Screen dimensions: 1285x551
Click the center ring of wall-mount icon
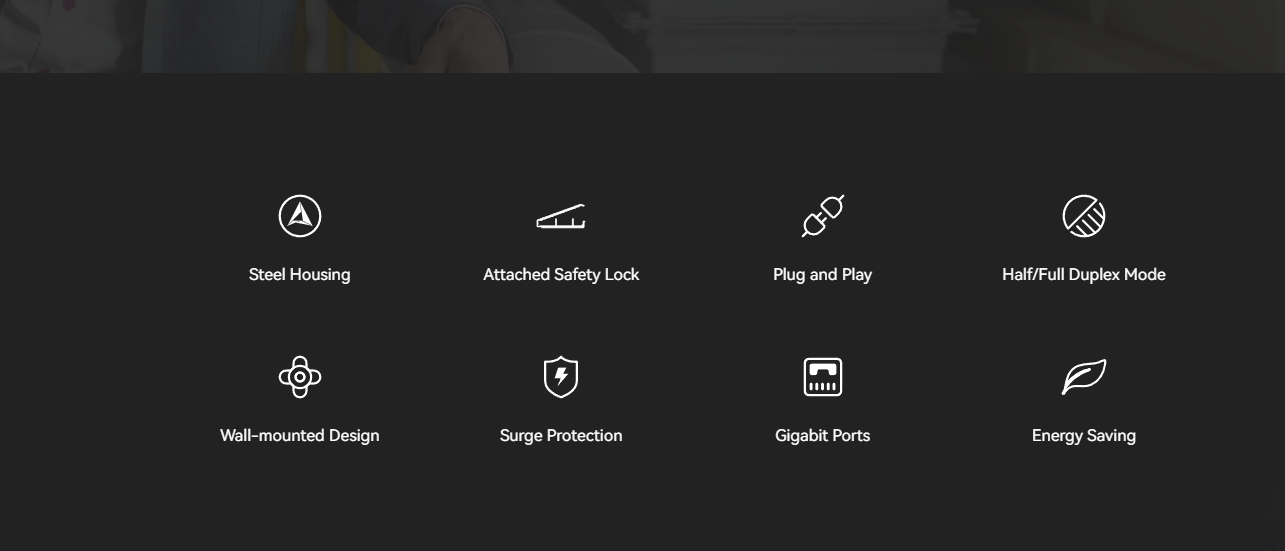point(300,377)
